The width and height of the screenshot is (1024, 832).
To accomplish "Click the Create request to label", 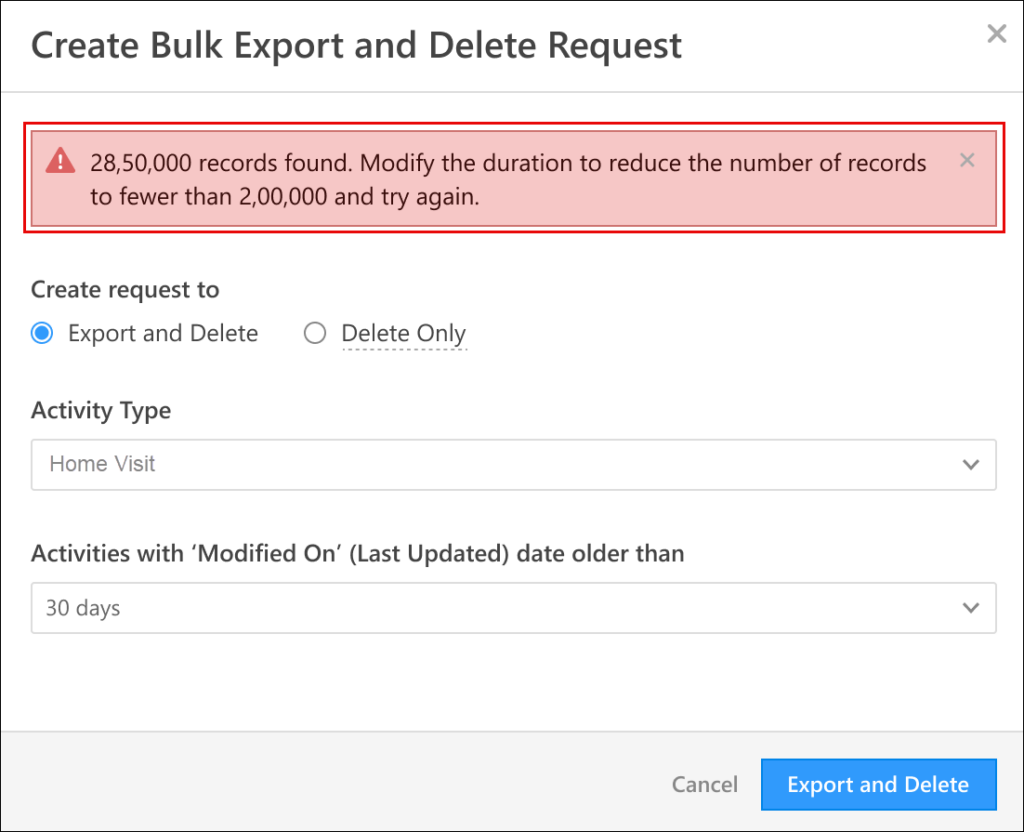I will (x=124, y=289).
